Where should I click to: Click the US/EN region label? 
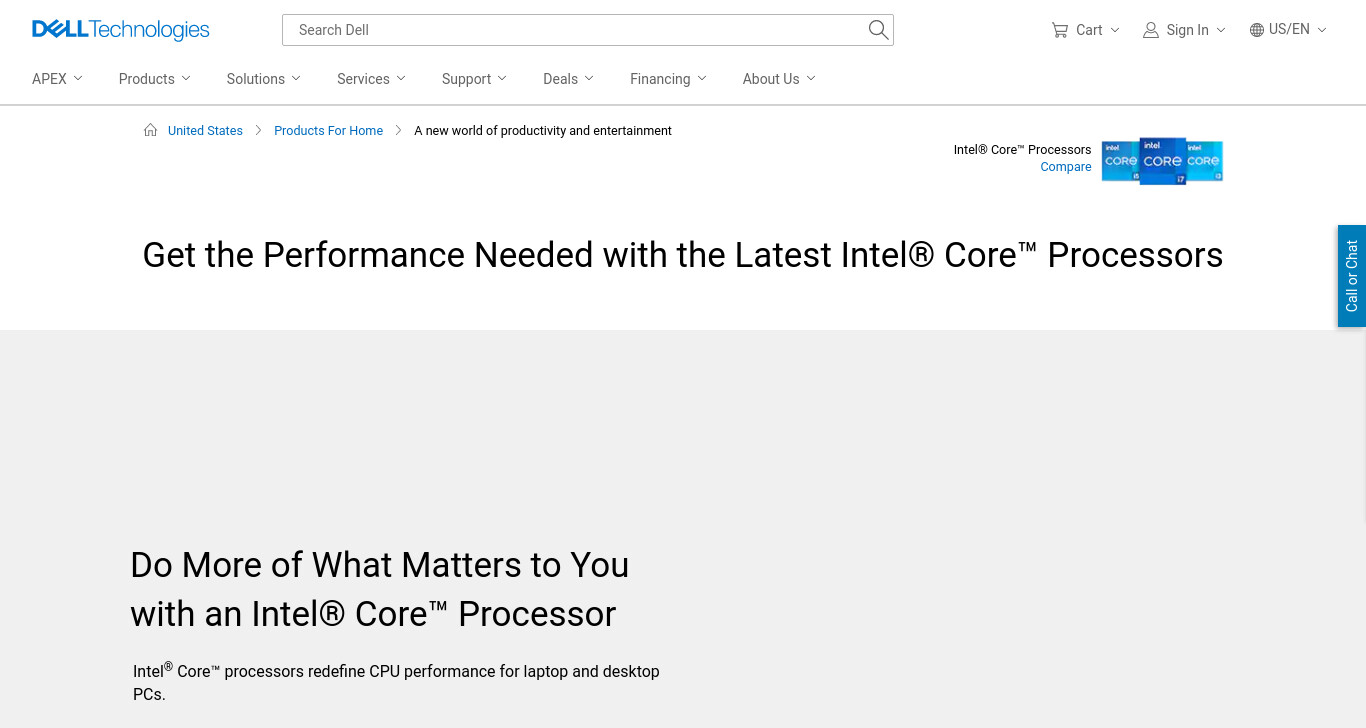1289,29
